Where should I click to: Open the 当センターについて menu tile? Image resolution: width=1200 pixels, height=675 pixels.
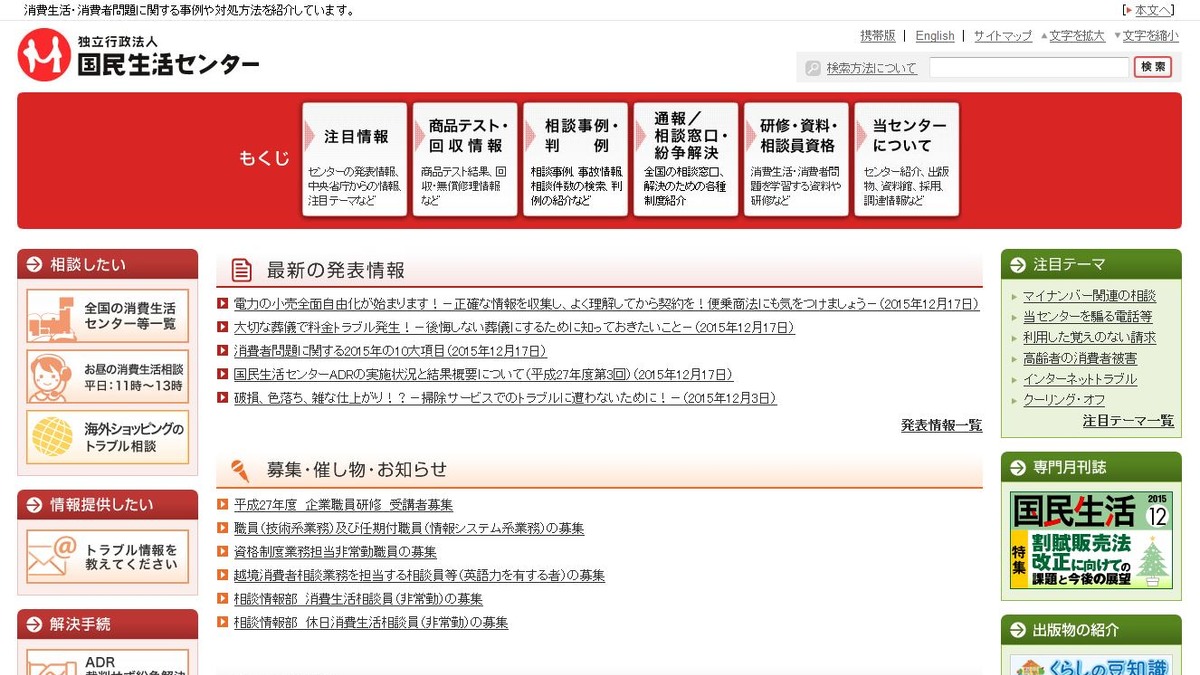pyautogui.click(x=907, y=159)
